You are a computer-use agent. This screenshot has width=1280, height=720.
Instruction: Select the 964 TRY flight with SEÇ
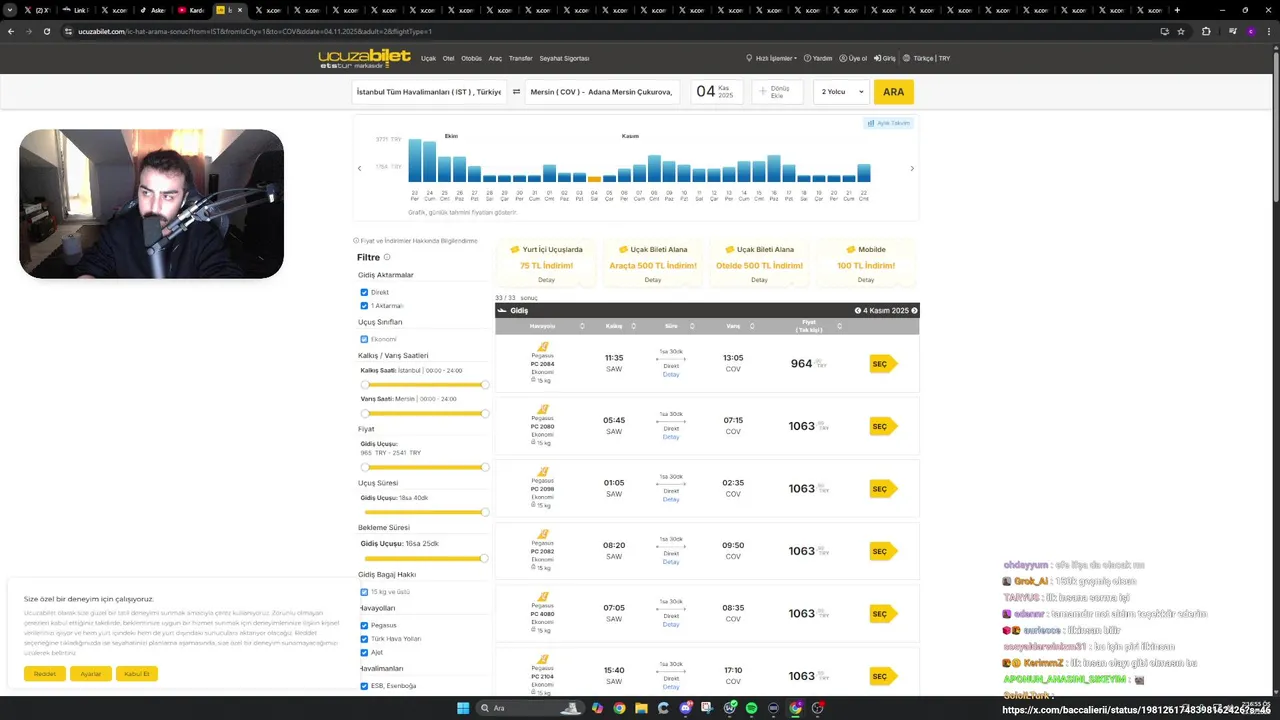pyautogui.click(x=882, y=364)
